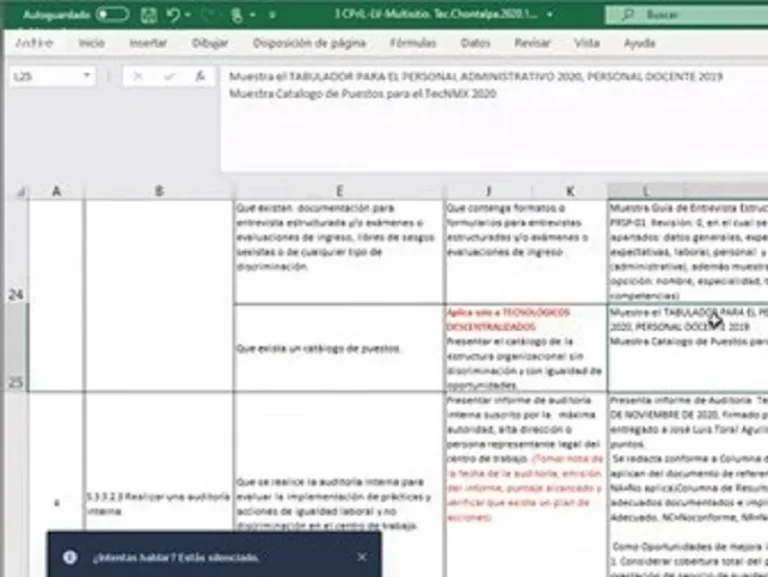Open the Dibujar ribbon tab
The image size is (768, 577).
click(210, 43)
